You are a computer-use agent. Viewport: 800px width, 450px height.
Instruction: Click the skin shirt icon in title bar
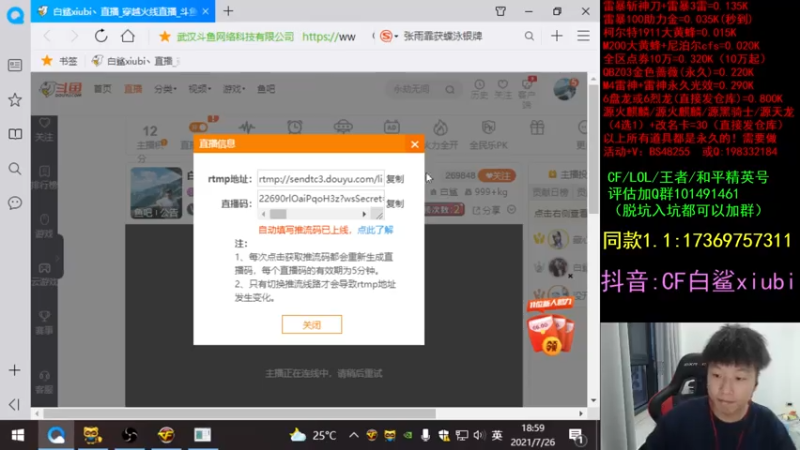(x=501, y=11)
